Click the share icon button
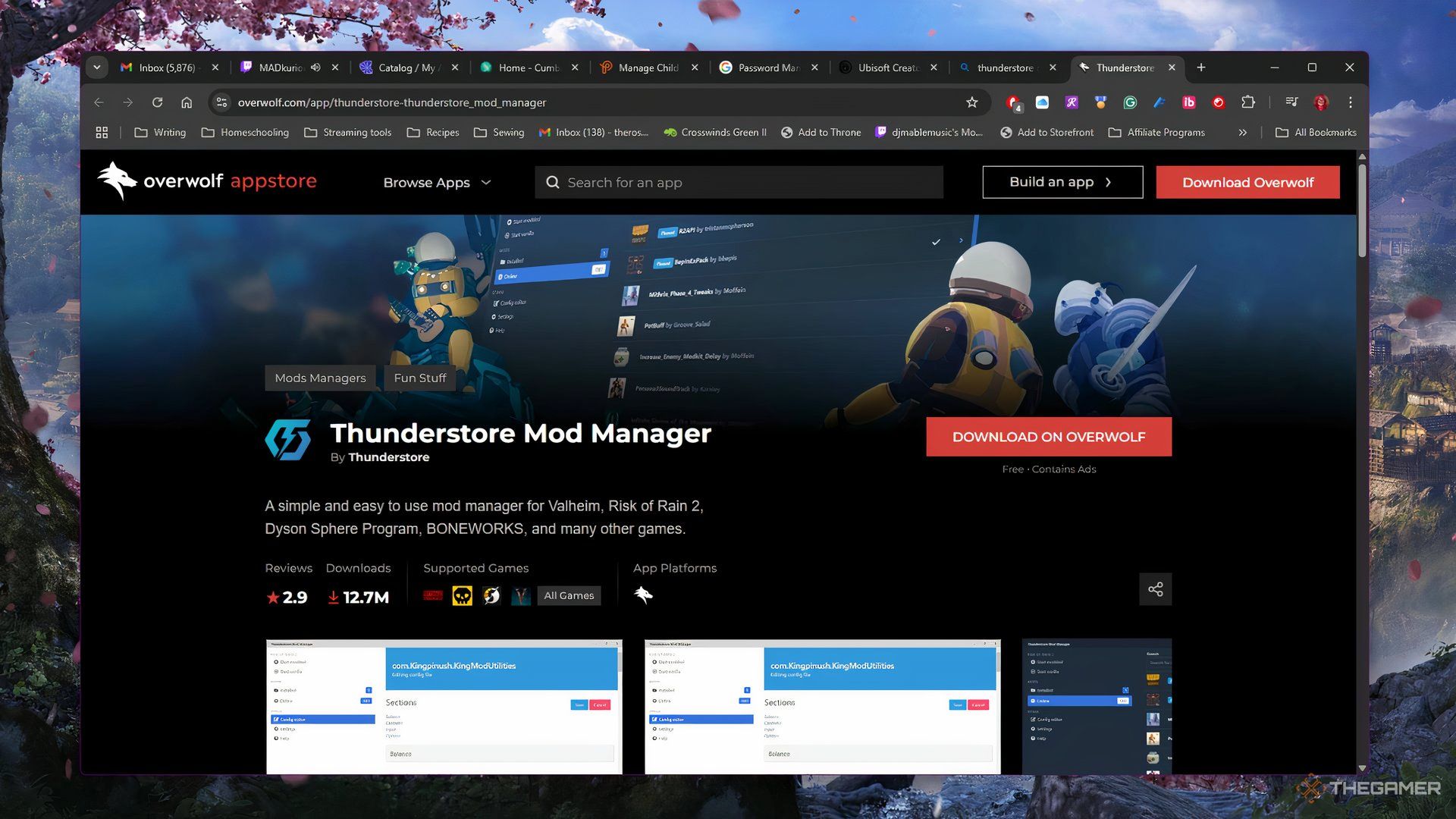The image size is (1456, 819). click(x=1155, y=589)
